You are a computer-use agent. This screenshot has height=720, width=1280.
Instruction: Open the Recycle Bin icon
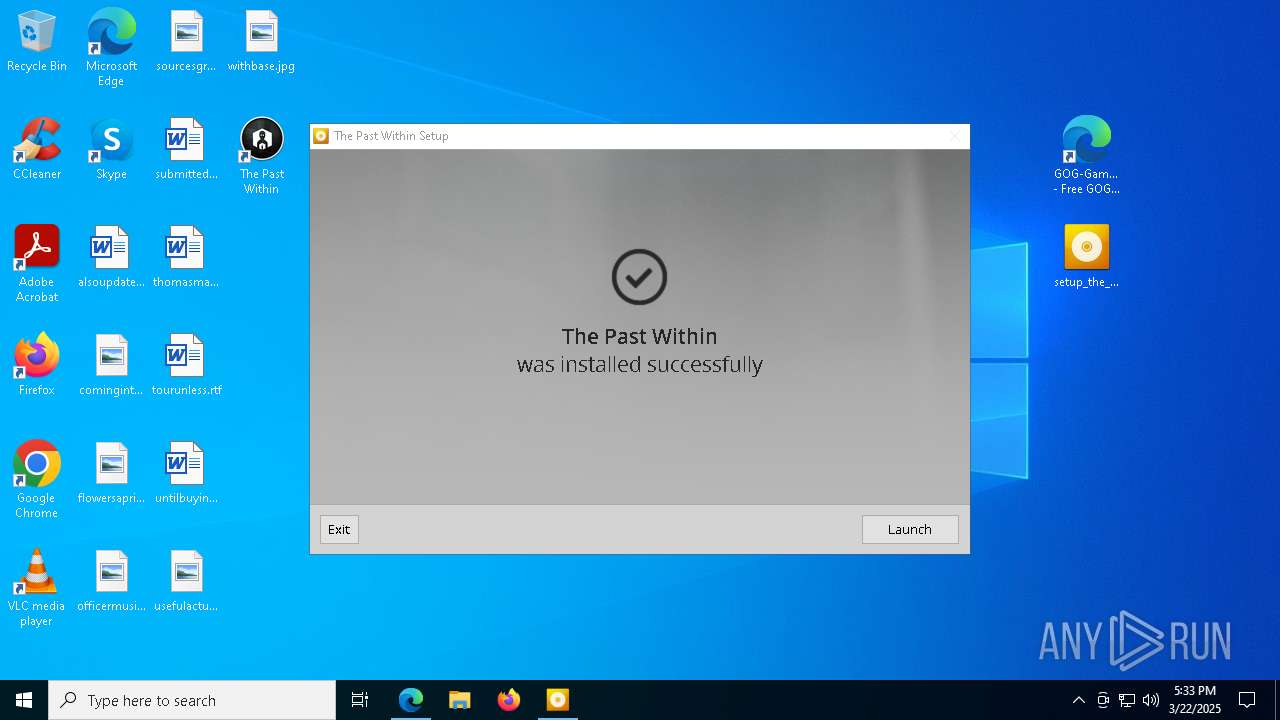pos(37,41)
